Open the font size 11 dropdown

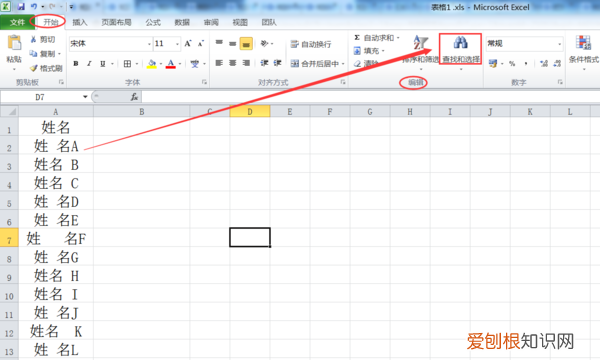[177, 44]
